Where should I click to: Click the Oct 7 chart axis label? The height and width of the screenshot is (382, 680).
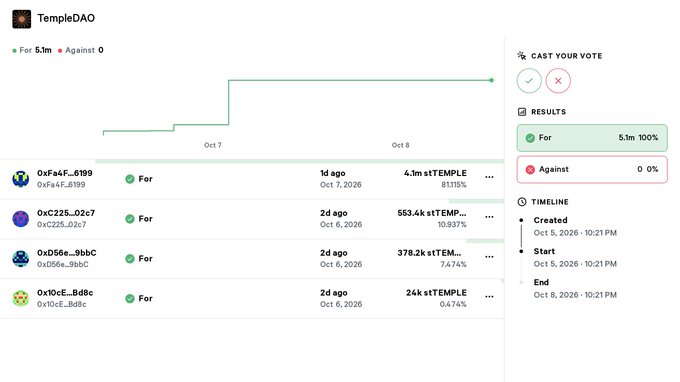[212, 145]
